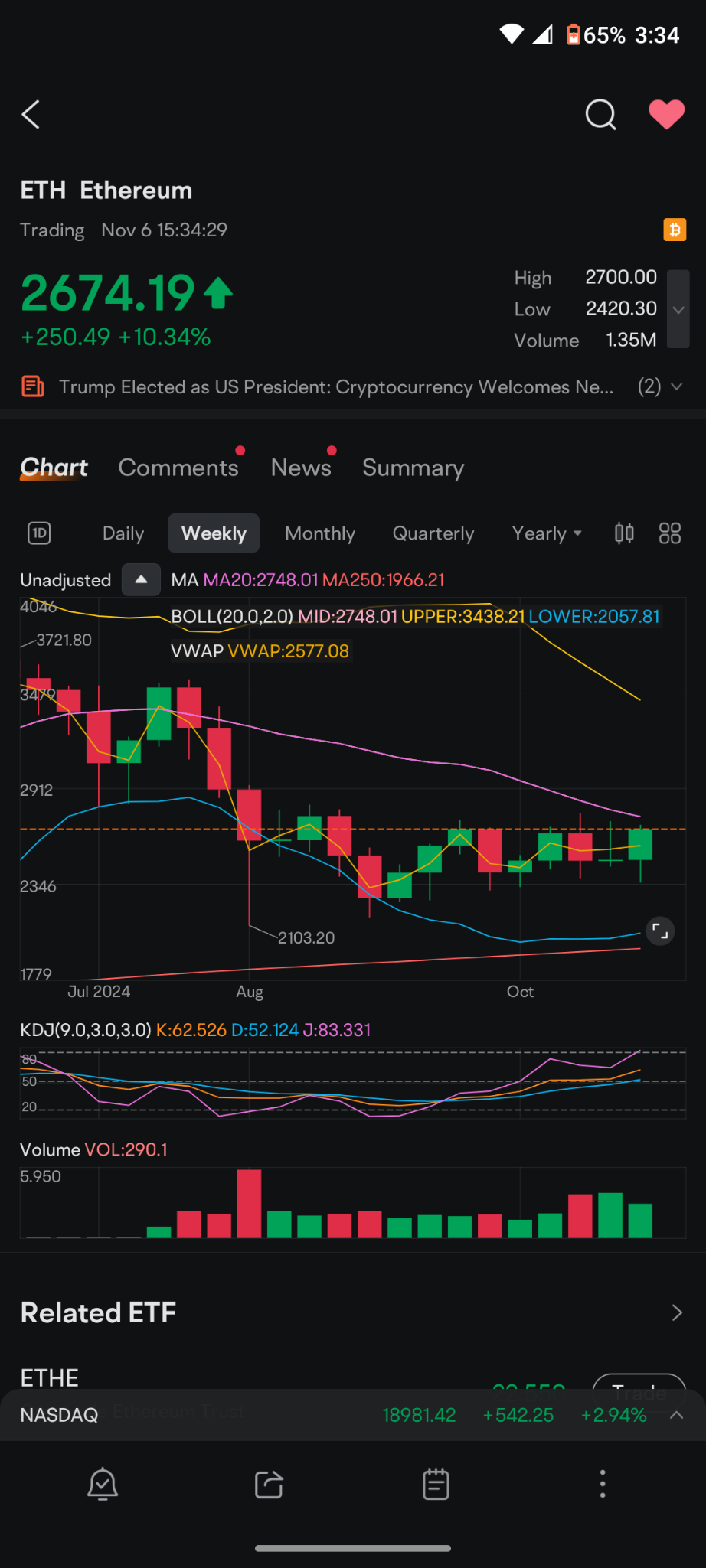Expand the High/Low/Volume quote details
Image resolution: width=706 pixels, height=1568 pixels.
click(x=678, y=309)
